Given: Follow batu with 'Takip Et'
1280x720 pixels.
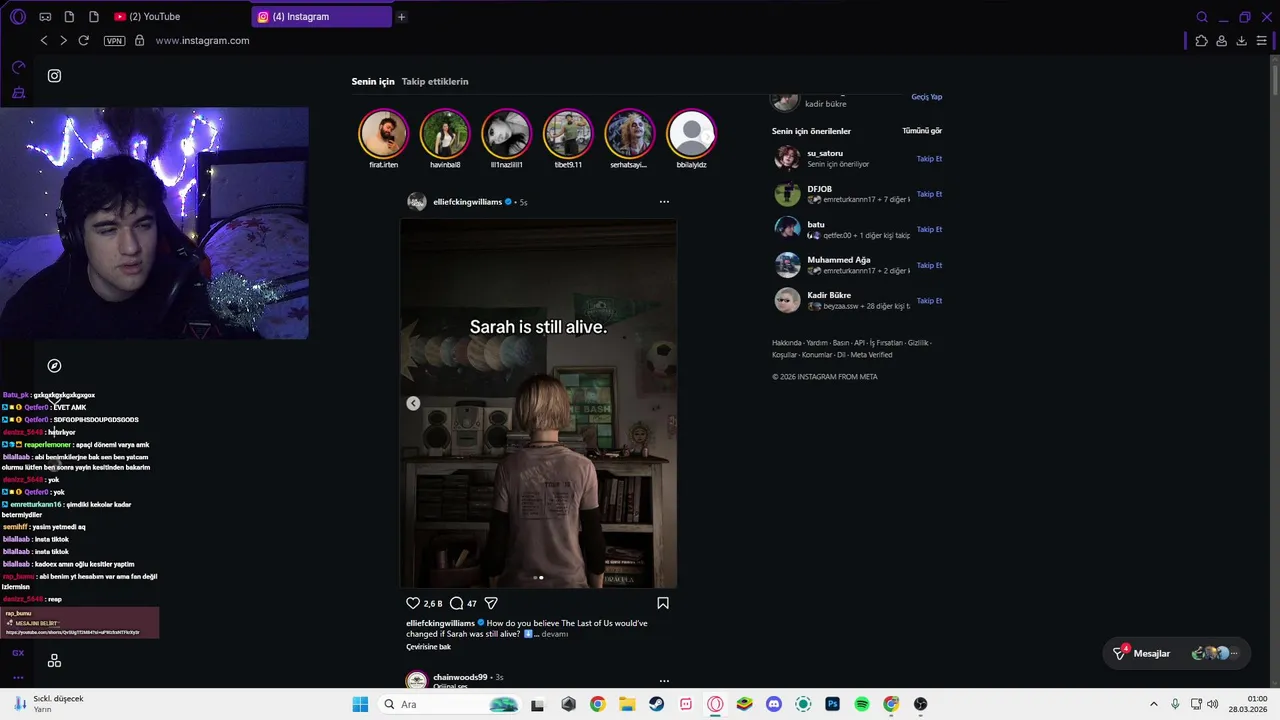Looking at the screenshot, I should pos(929,229).
